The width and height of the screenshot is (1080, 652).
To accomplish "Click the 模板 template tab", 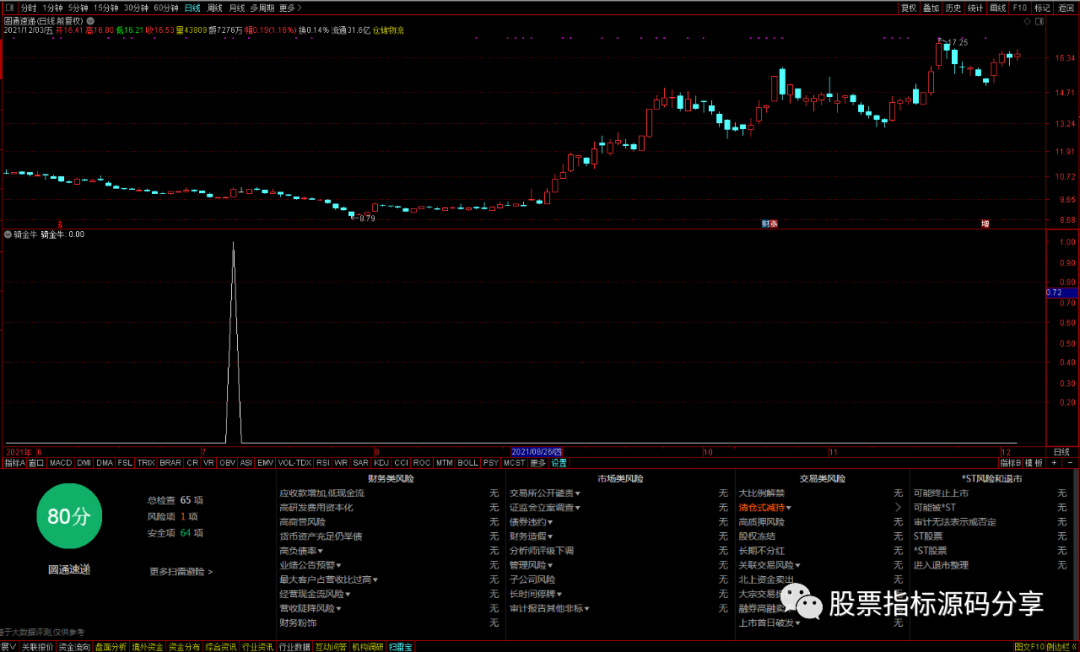I will tap(1034, 463).
